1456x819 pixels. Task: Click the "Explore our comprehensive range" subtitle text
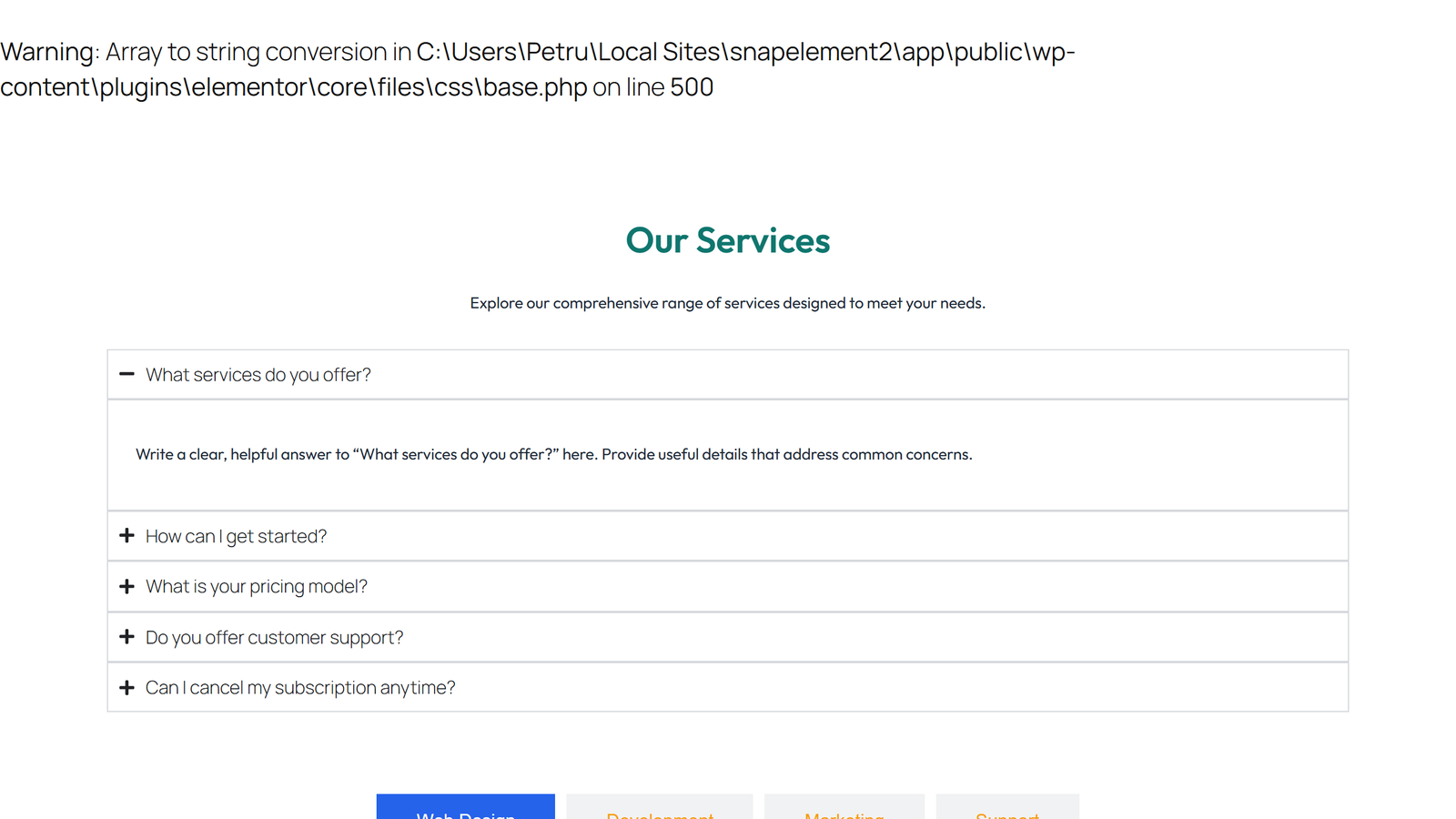tap(727, 303)
